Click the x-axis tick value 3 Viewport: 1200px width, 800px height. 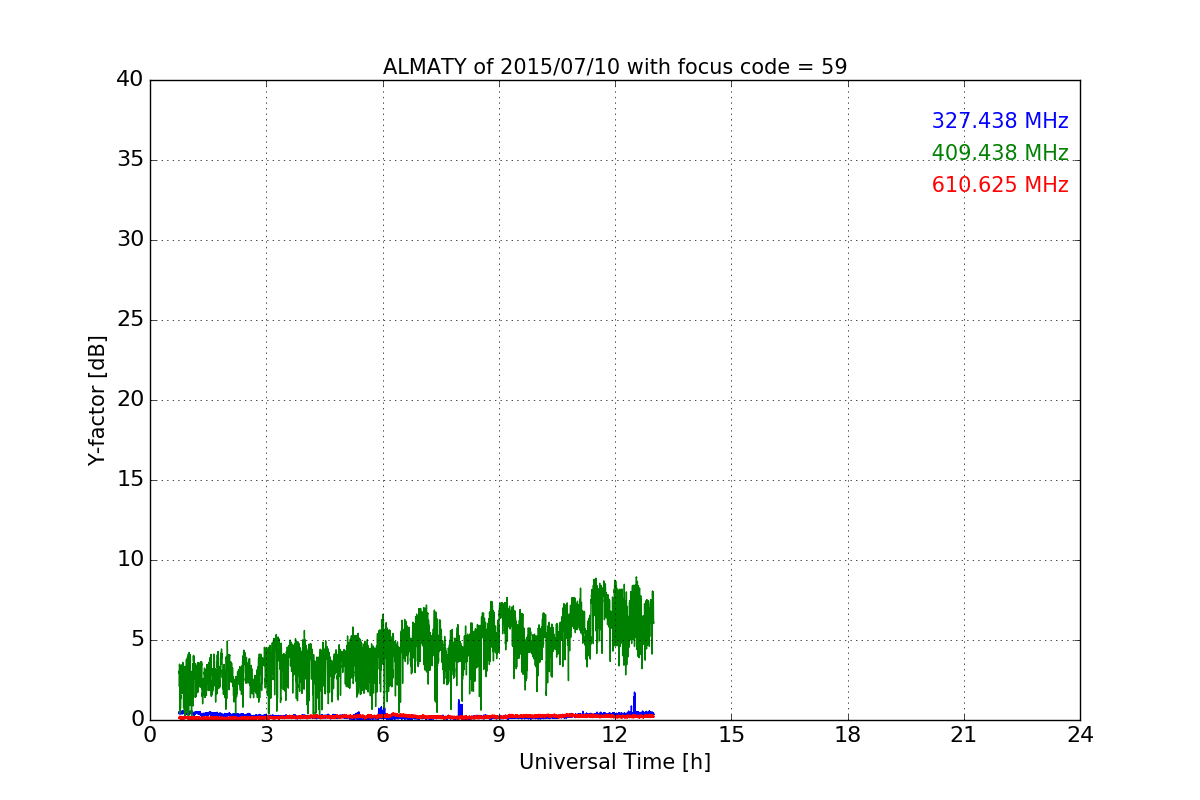tap(267, 735)
